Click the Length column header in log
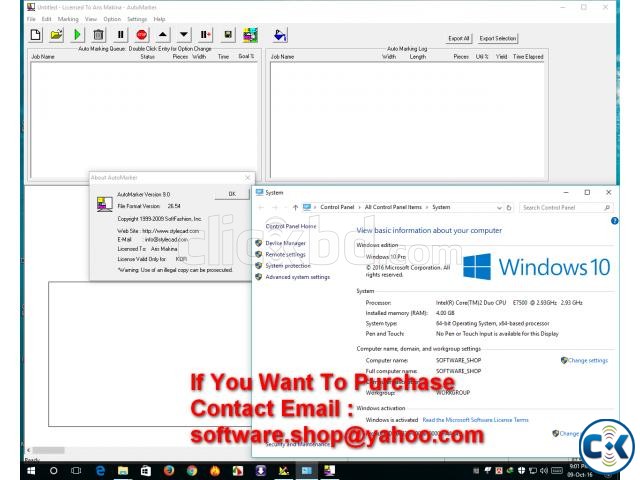The image size is (640, 480). coord(418,57)
